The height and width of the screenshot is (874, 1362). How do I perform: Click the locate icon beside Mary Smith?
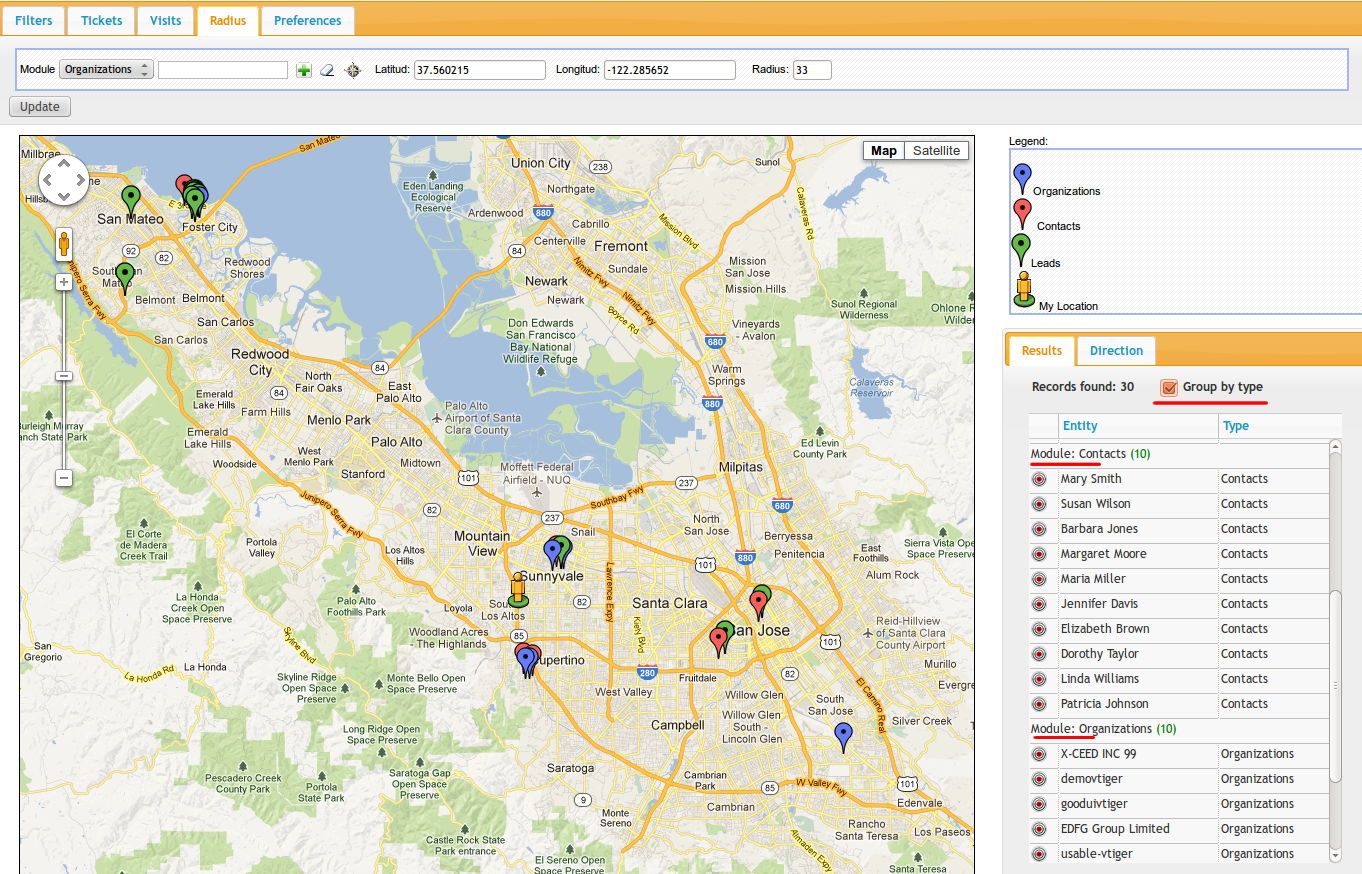pyautogui.click(x=1039, y=479)
